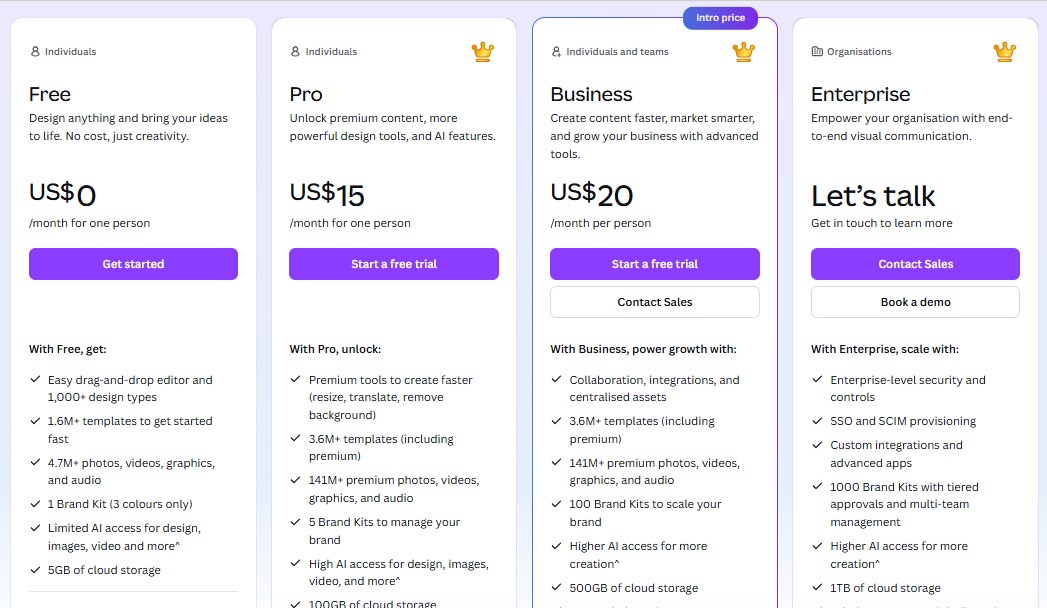
Task: Click the checkmark beside 1TB of cloud storage
Action: point(816,588)
